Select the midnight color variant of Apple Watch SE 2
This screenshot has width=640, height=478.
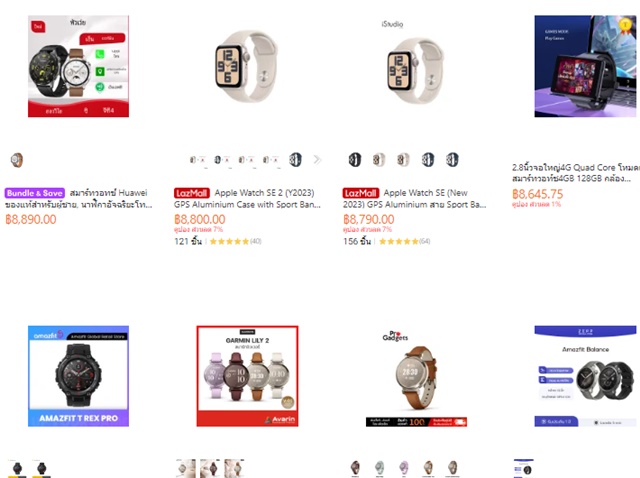coord(295,160)
